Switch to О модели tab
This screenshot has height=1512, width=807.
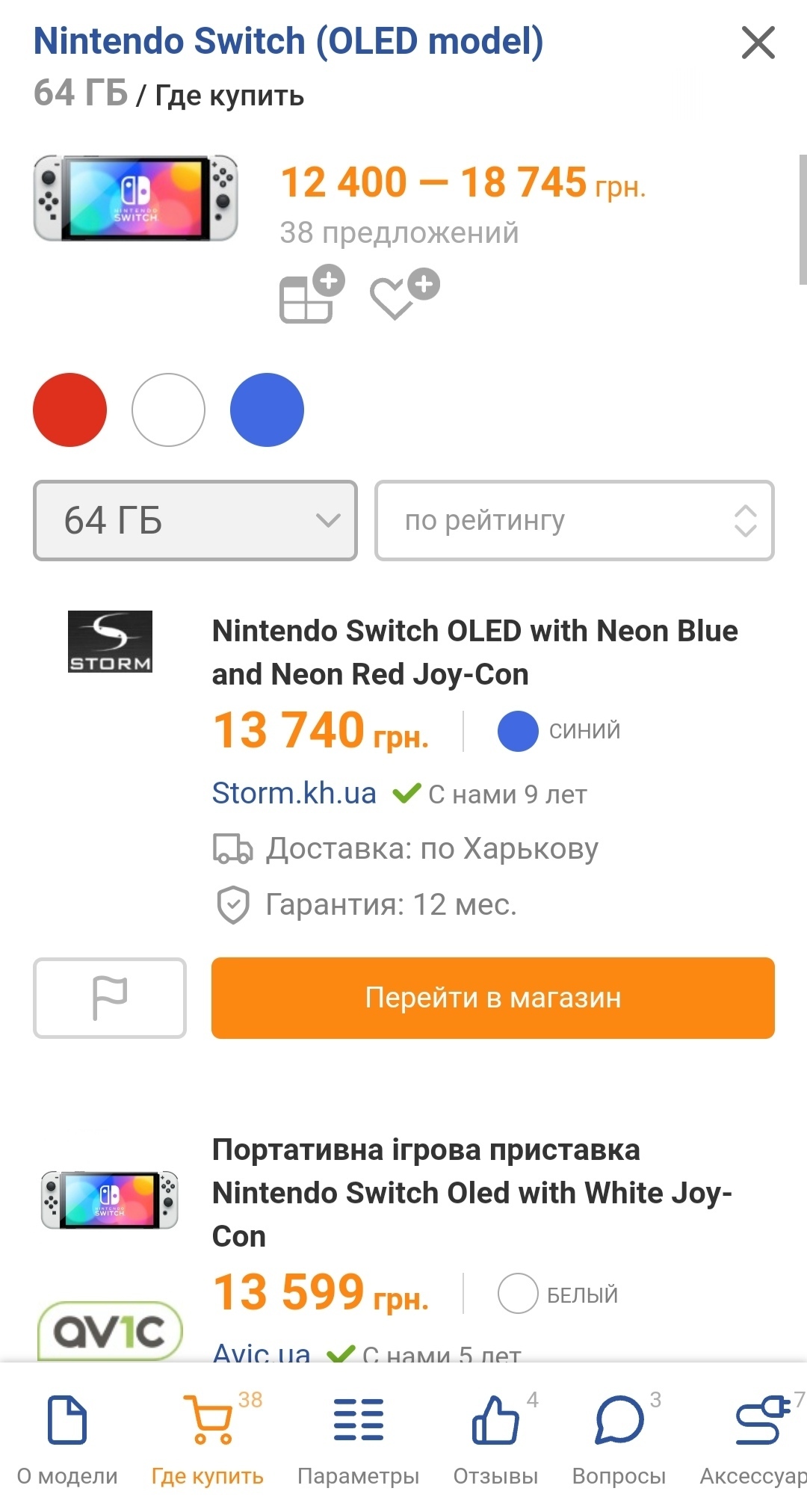point(67,1439)
